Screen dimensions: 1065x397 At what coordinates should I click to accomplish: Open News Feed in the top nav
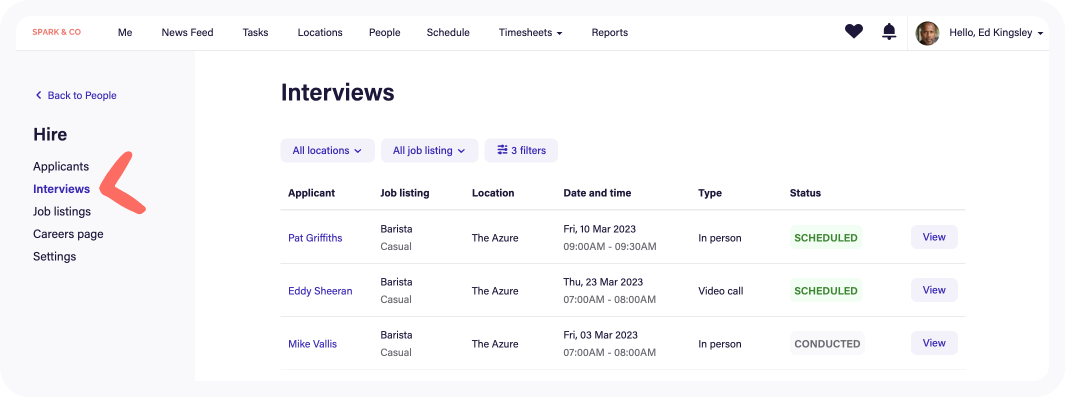(187, 33)
